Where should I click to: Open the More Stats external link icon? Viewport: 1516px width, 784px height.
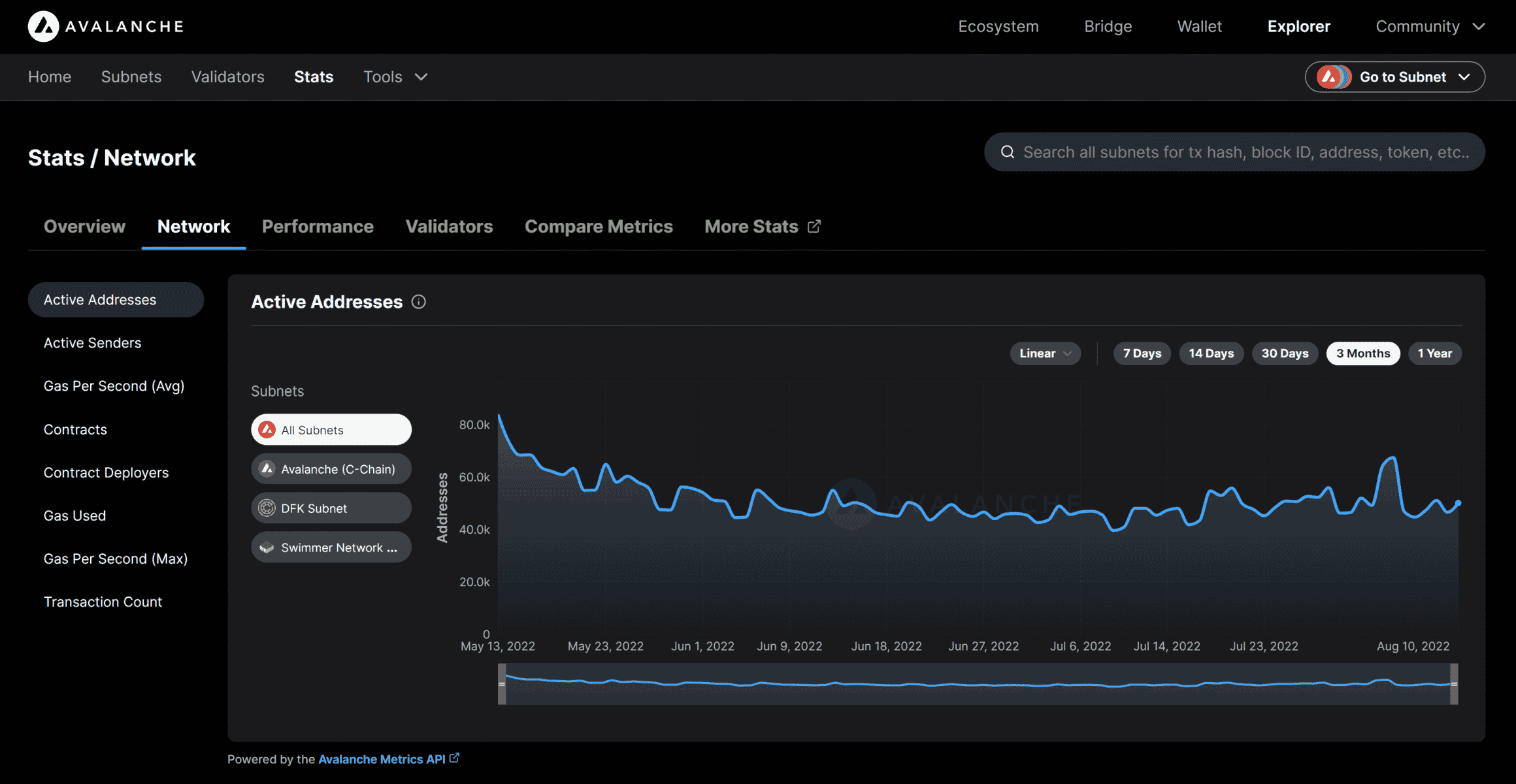tap(814, 226)
